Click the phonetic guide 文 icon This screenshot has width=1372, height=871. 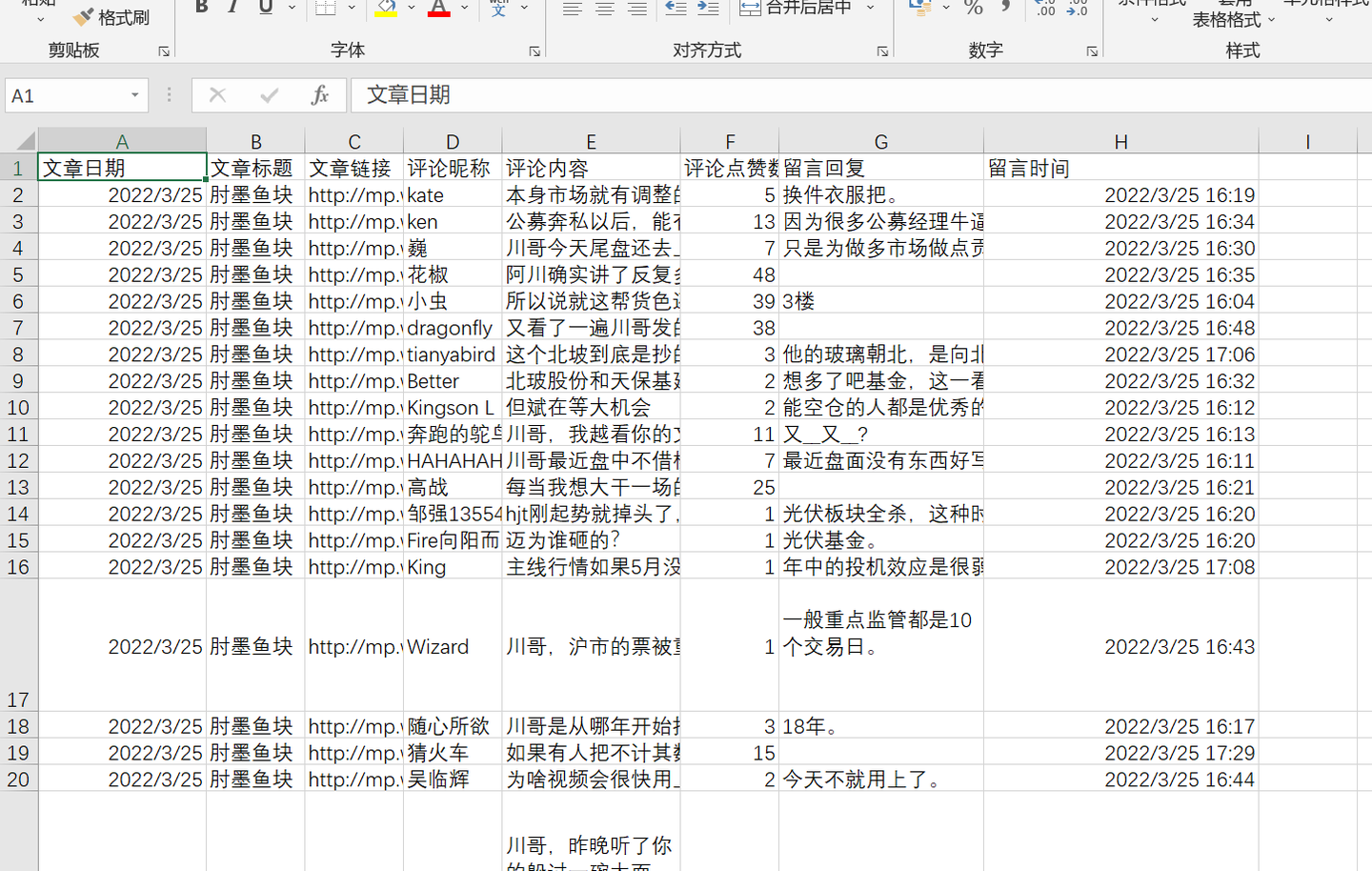[499, 8]
